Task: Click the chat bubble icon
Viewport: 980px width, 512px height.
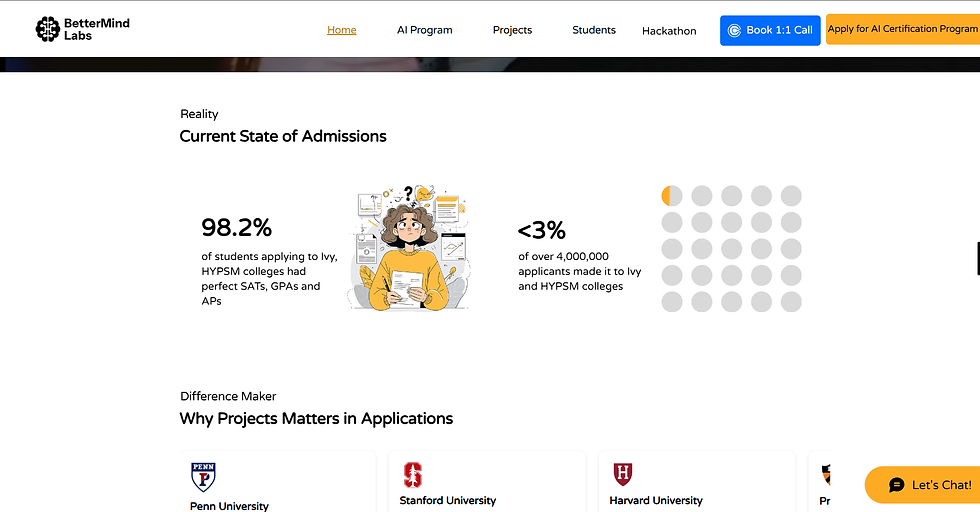Action: [897, 485]
